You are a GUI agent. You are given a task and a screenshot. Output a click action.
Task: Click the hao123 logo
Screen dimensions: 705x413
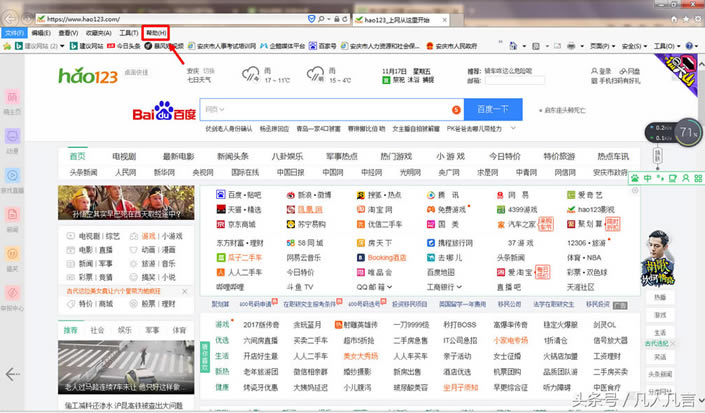89,75
